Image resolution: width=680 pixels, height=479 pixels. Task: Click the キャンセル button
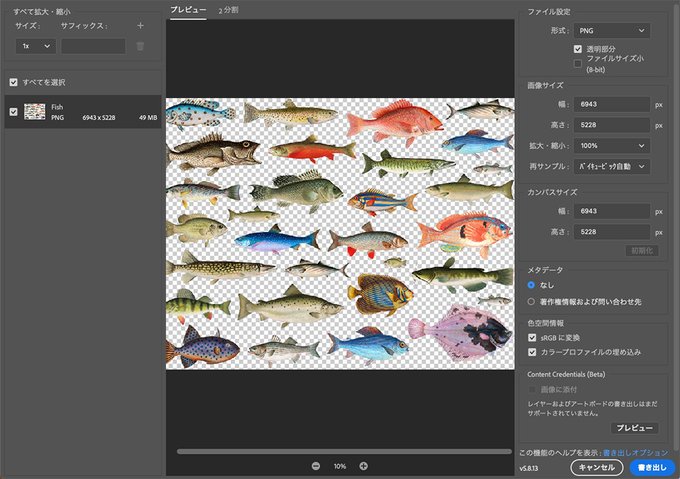[x=596, y=467]
